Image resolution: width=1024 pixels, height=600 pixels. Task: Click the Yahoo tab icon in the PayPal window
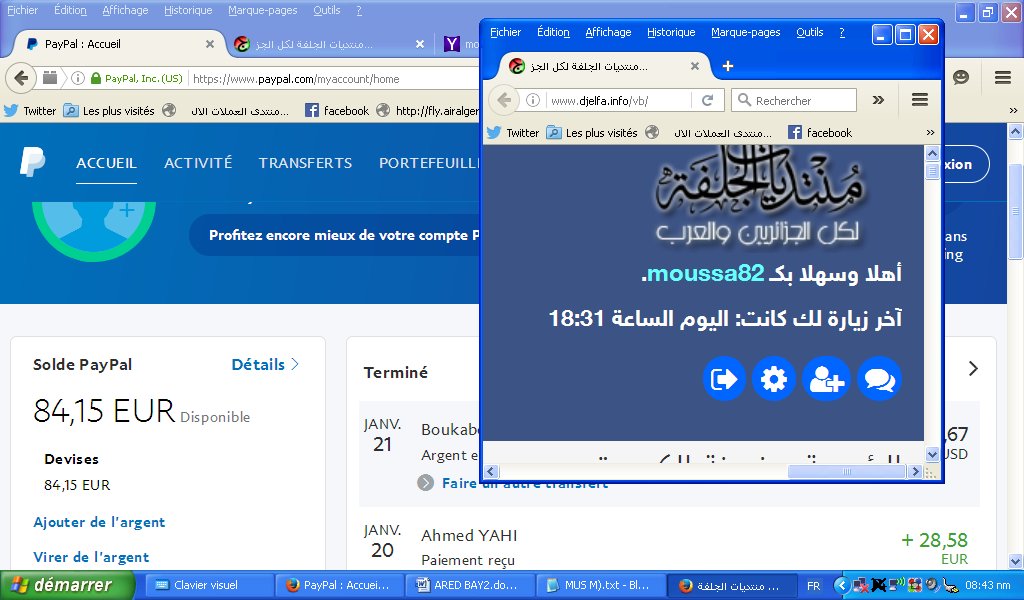(451, 44)
